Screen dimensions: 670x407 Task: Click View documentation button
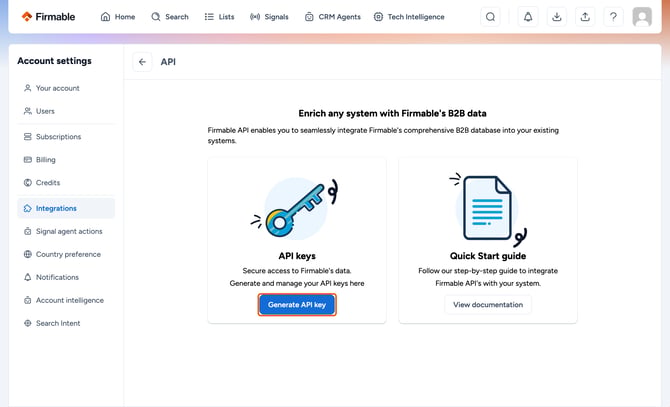pos(488,305)
